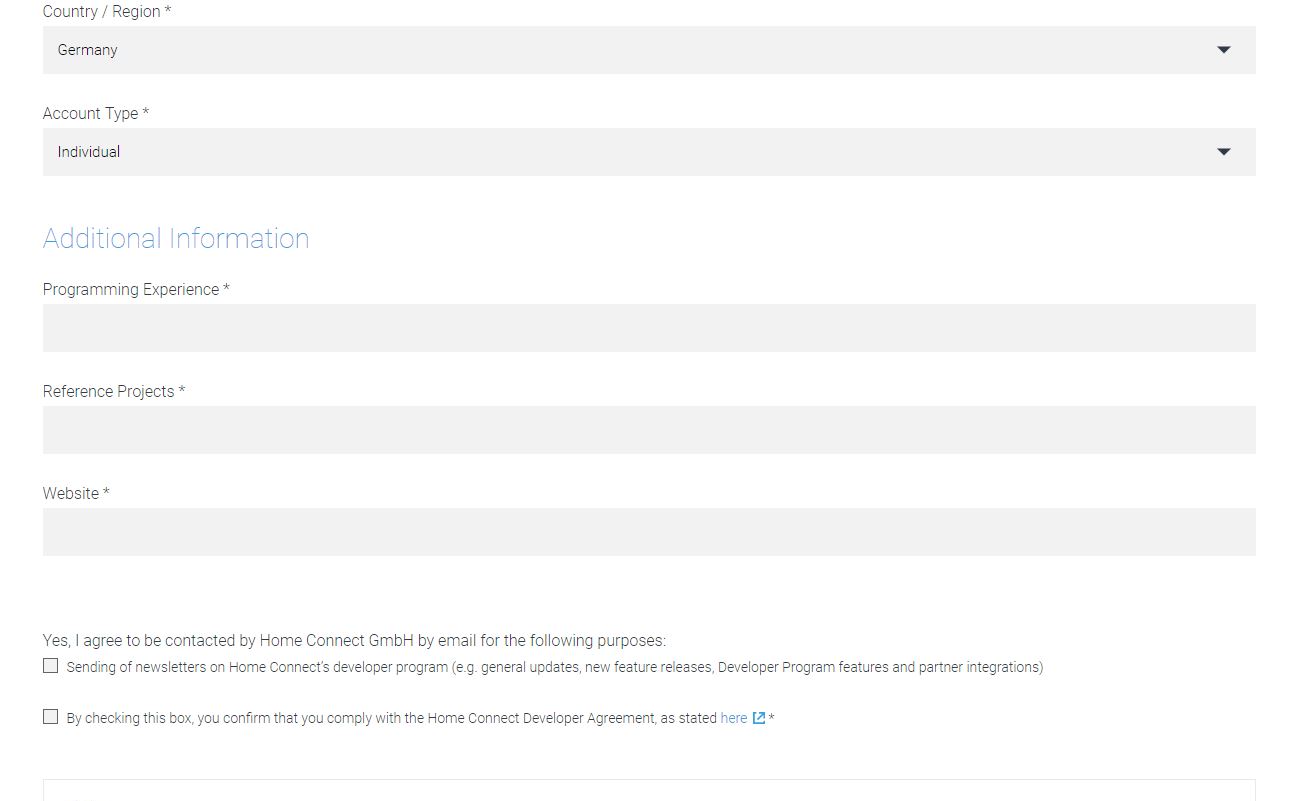This screenshot has width=1302, height=801.
Task: Enable the developer program newsletter checkbox
Action: tap(51, 666)
